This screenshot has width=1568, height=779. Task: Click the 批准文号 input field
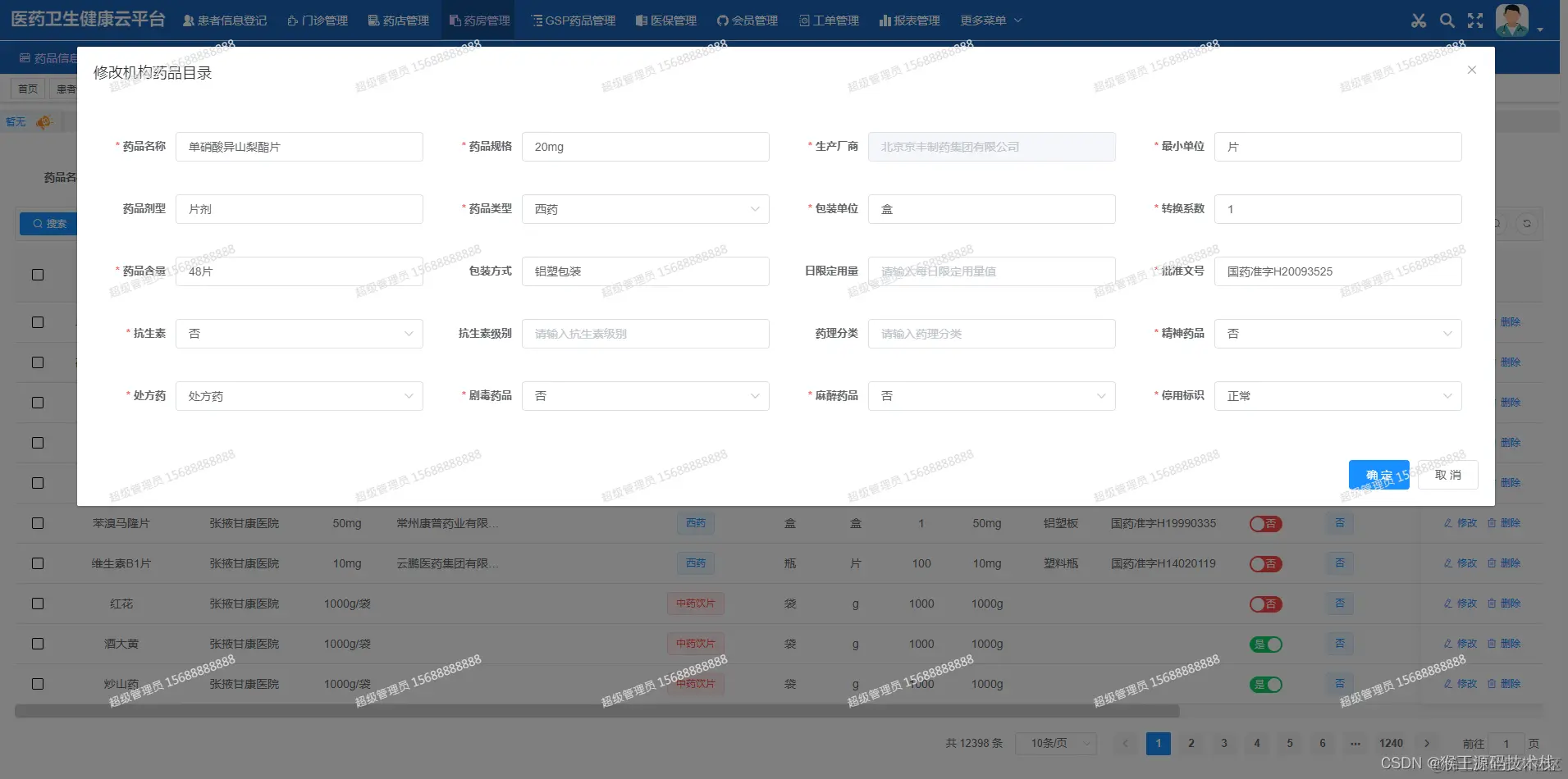tap(1338, 271)
